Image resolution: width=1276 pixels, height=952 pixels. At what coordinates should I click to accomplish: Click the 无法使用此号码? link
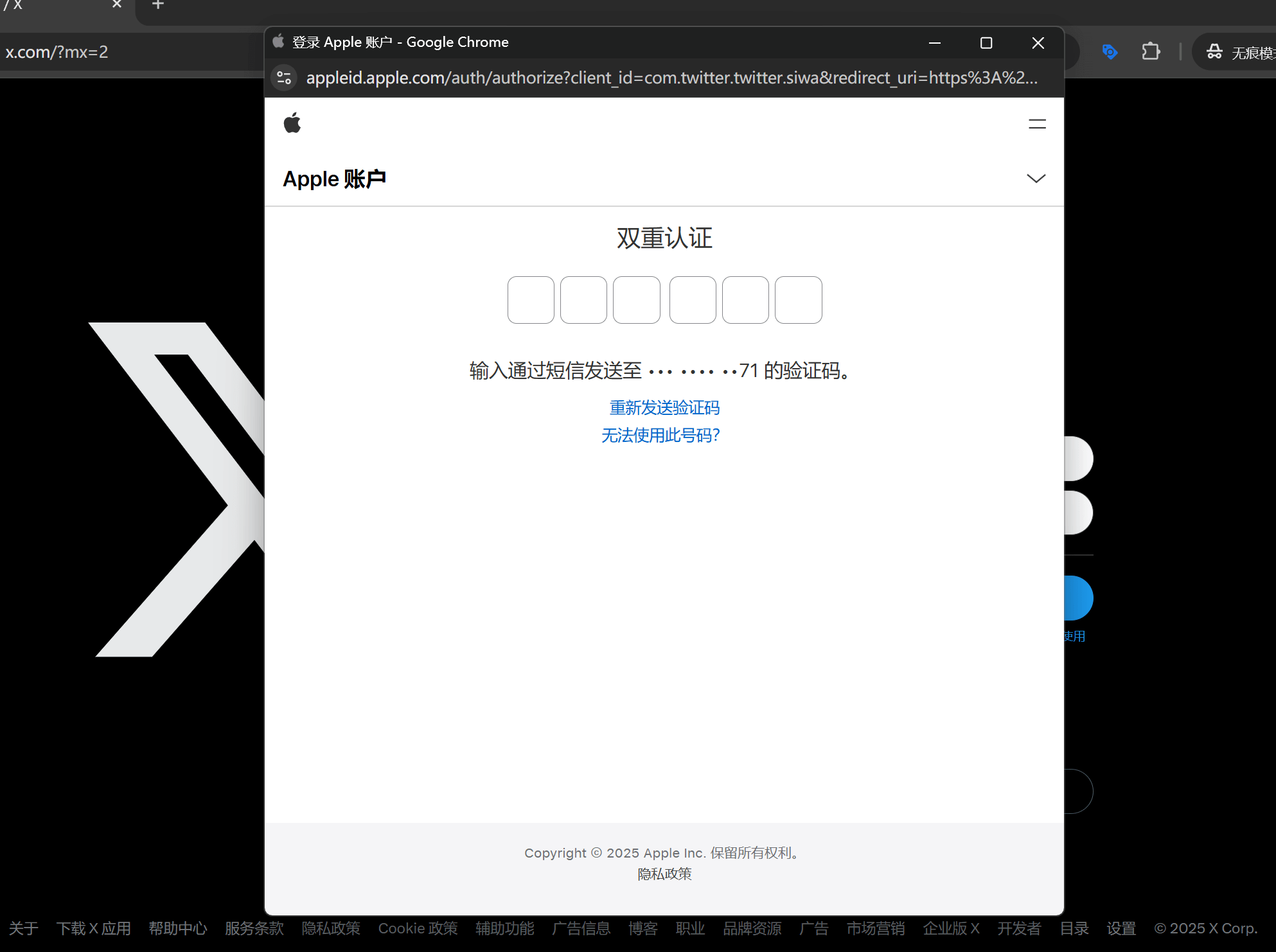pyautogui.click(x=660, y=436)
